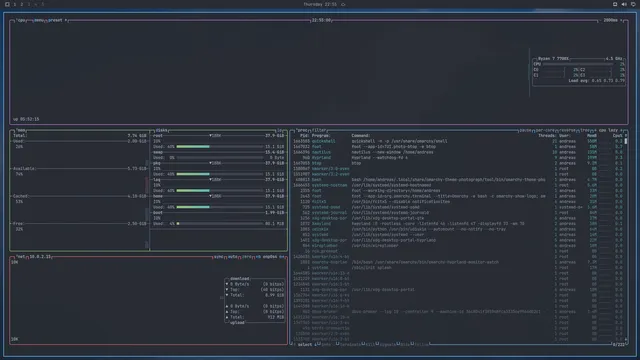The image size is (640, 360).
Task: Select the btop process row
Action: (458, 163)
